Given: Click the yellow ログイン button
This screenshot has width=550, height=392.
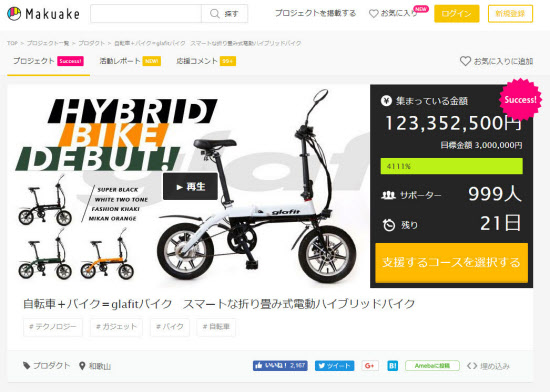Looking at the screenshot, I should coord(457,14).
